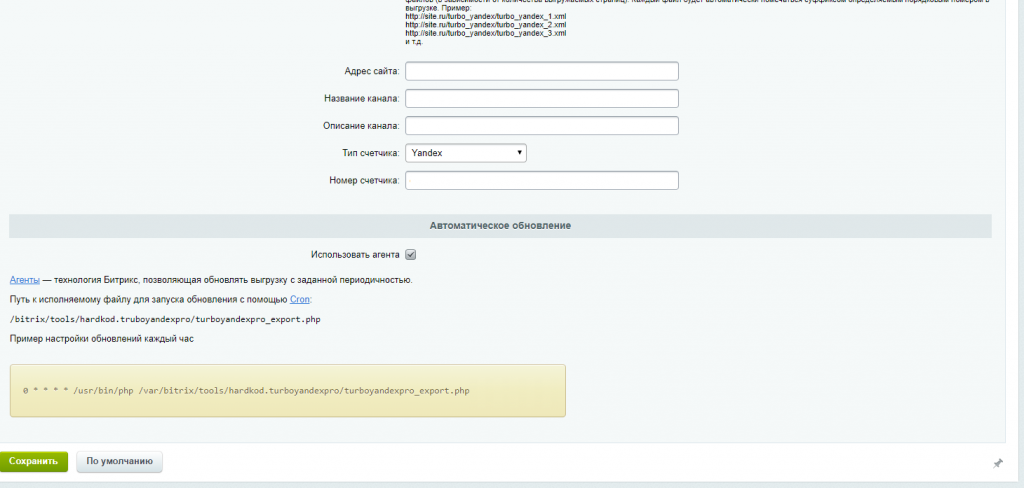Click the pin icon in the bottom-right corner

coord(997,463)
